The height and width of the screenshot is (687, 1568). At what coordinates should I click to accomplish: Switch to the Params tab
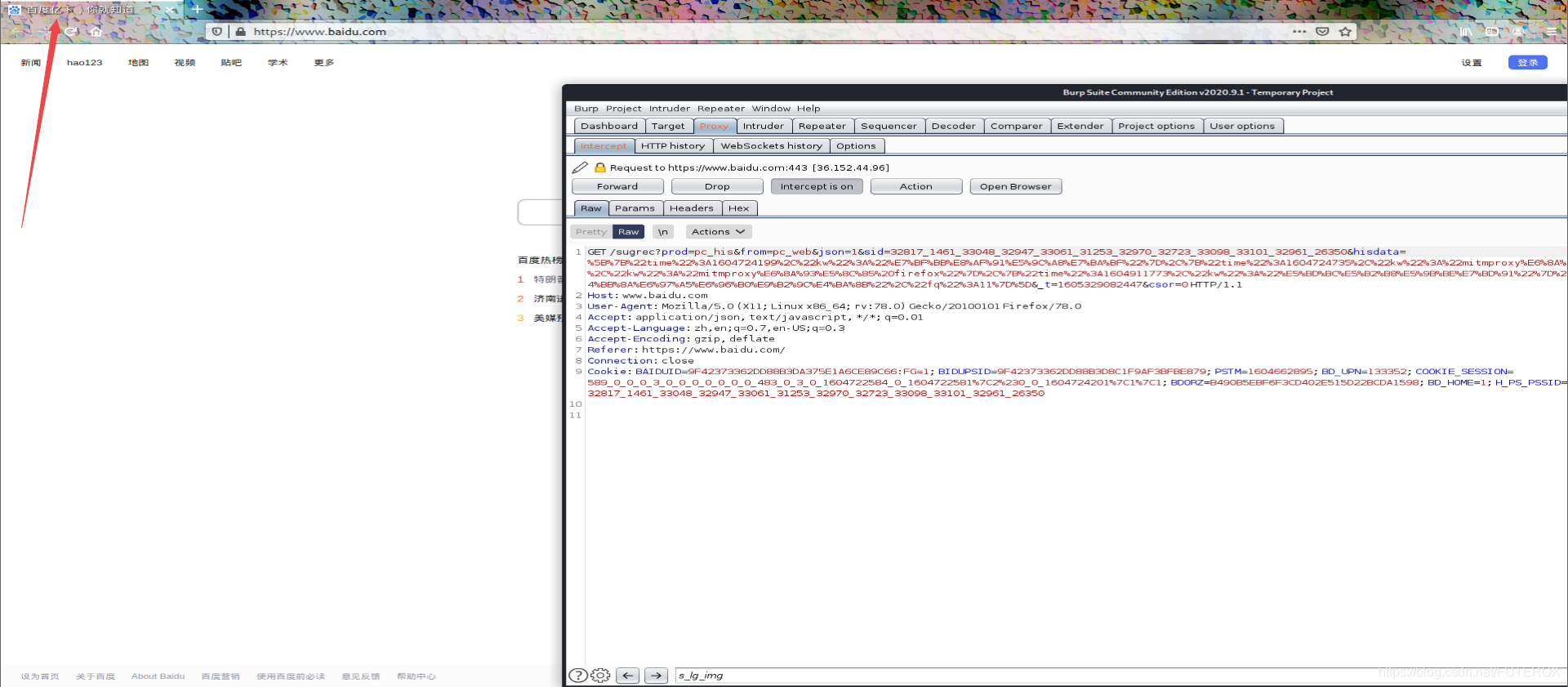pyautogui.click(x=635, y=208)
